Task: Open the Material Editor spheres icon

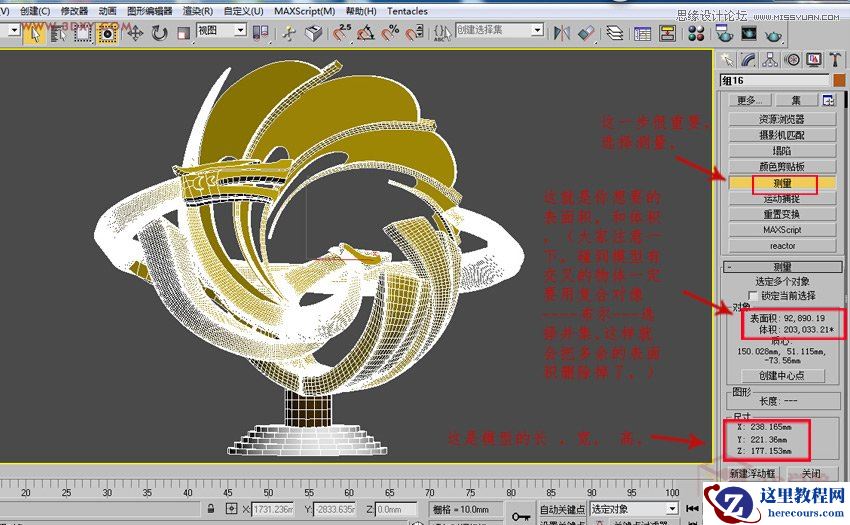Action: (x=696, y=34)
